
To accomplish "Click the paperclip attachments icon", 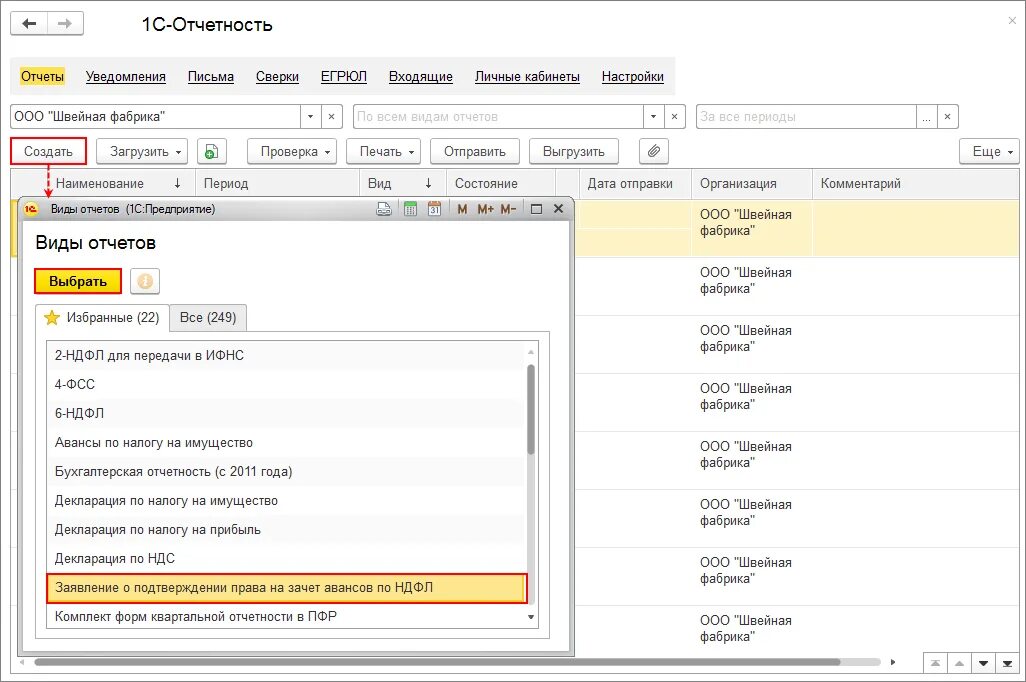I will click(653, 152).
